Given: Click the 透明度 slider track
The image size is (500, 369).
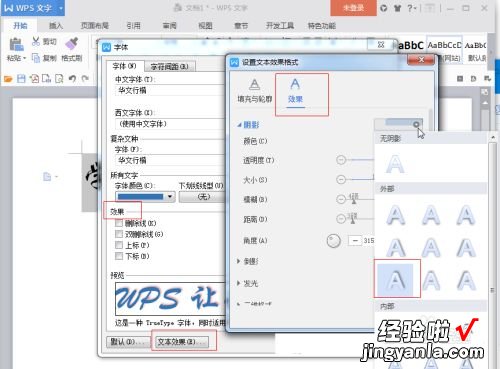Looking at the screenshot, I should pos(361,160).
